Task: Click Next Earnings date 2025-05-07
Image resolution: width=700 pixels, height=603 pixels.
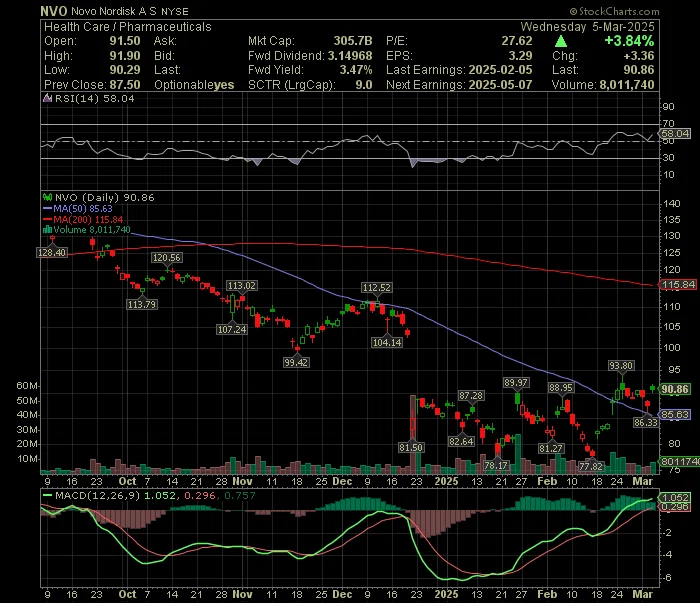Action: coord(500,85)
